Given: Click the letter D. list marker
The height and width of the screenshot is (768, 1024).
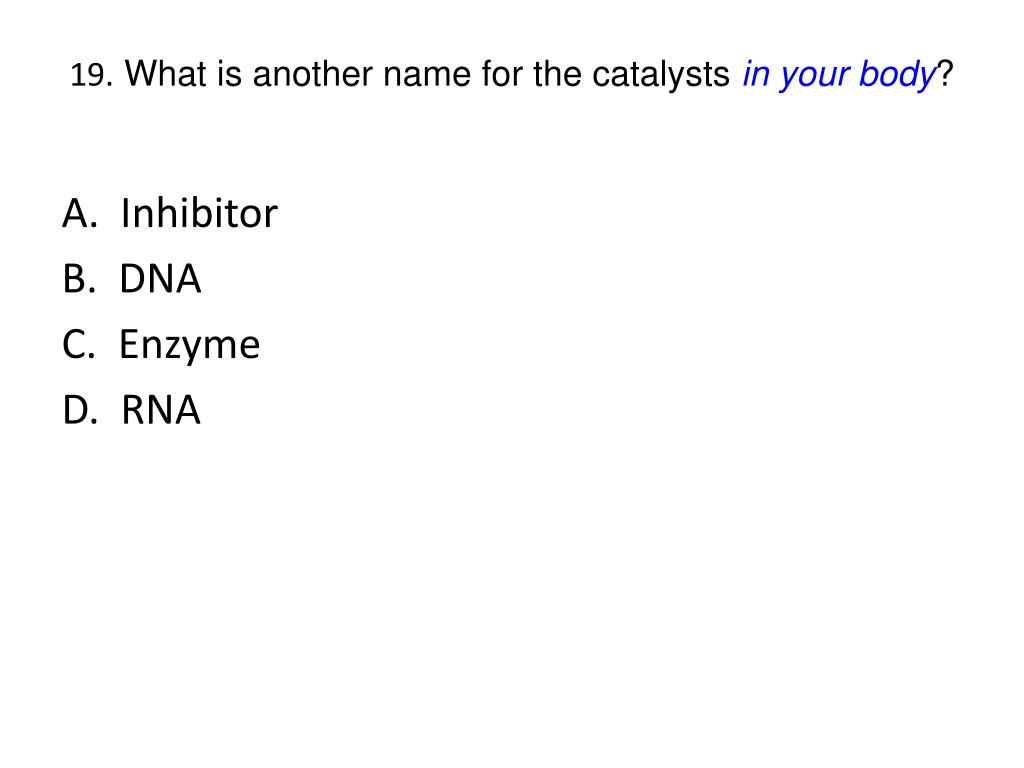Looking at the screenshot, I should [x=80, y=410].
